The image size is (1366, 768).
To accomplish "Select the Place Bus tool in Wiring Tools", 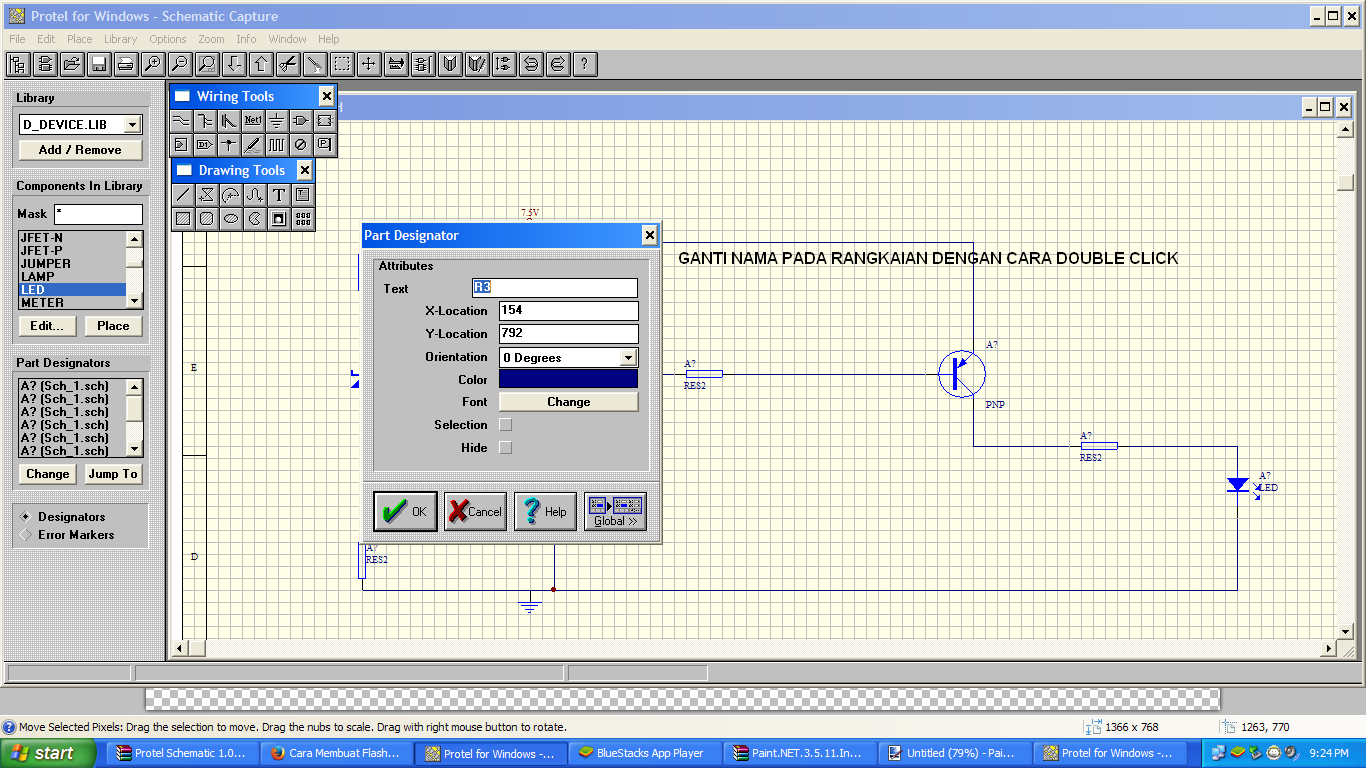I will [205, 120].
